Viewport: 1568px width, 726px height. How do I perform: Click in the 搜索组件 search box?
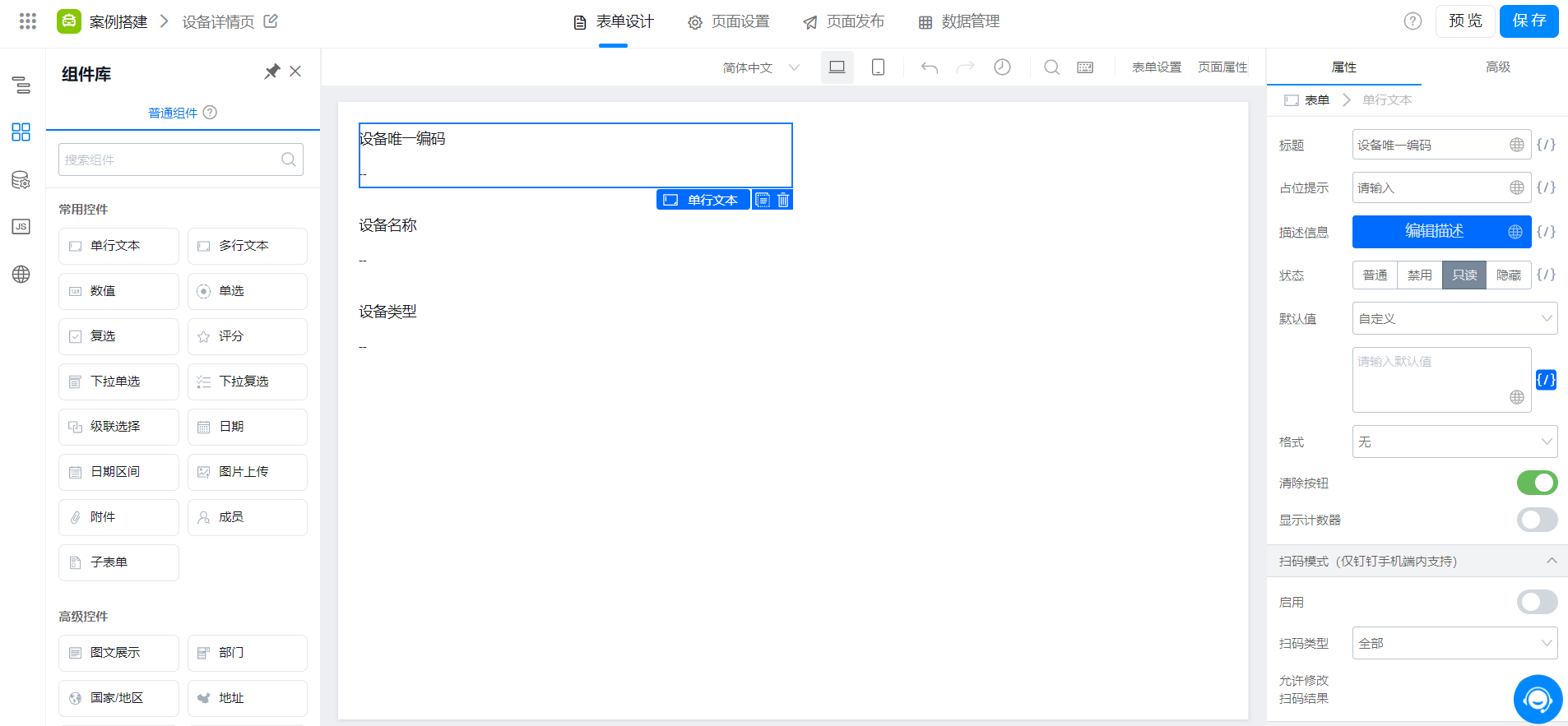coord(181,160)
